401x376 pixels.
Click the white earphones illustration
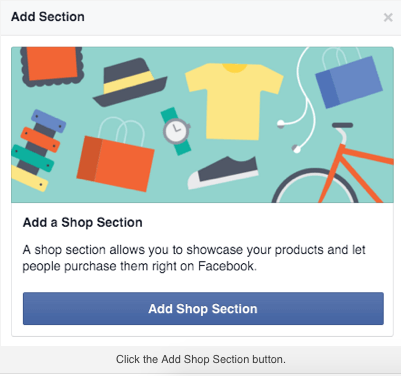point(298,100)
